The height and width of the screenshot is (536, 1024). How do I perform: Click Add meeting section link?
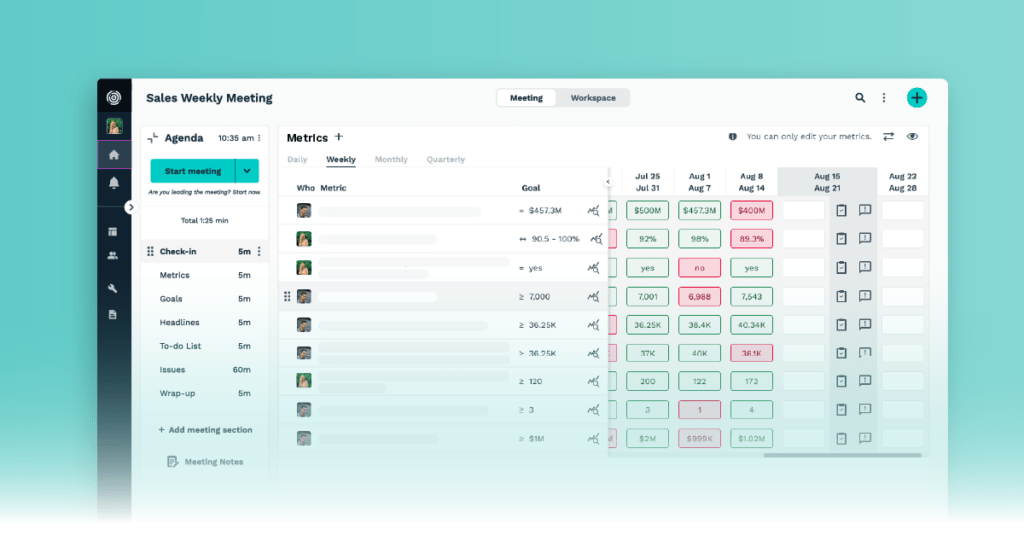(x=205, y=430)
